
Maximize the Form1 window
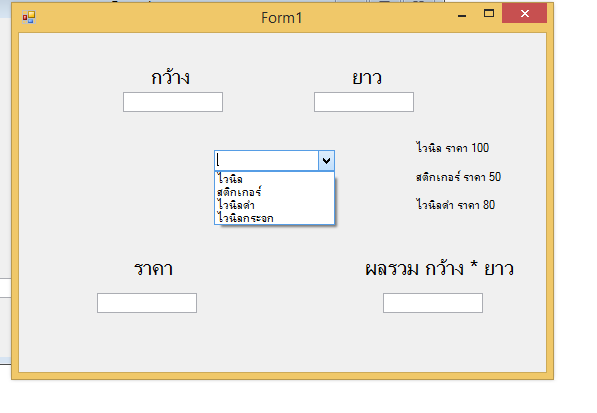(489, 14)
